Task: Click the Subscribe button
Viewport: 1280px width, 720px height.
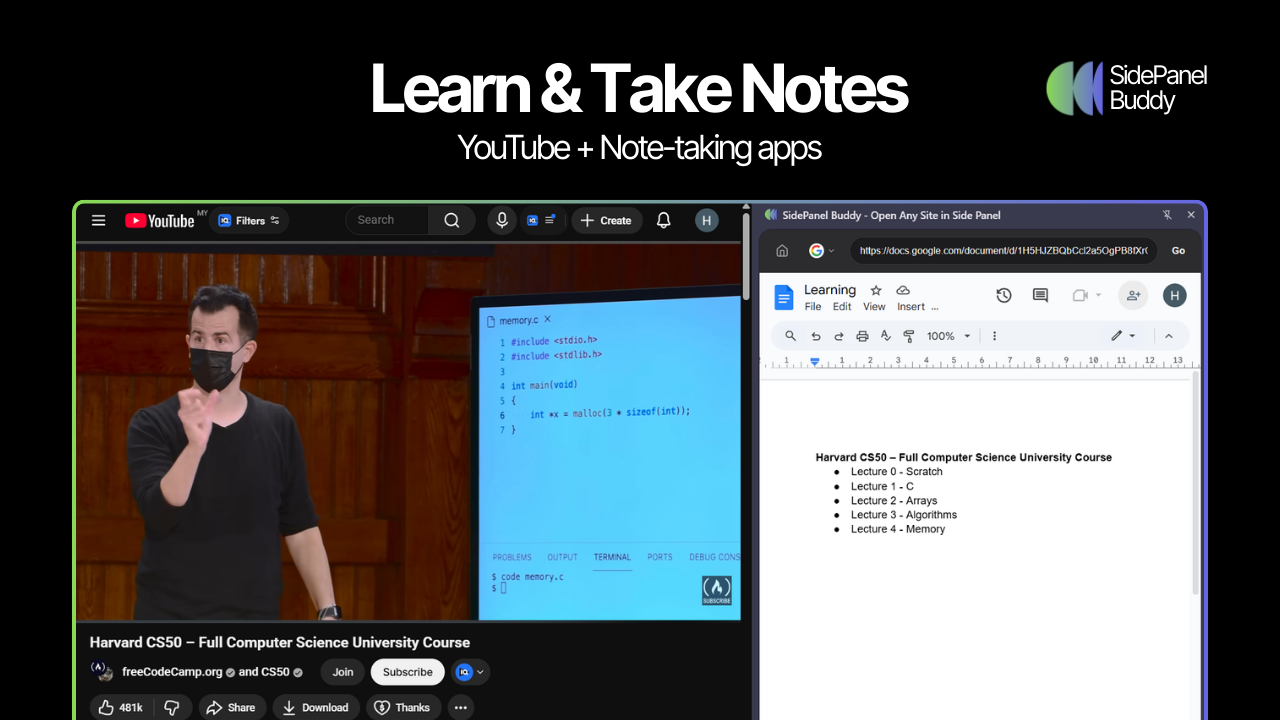Action: 407,672
